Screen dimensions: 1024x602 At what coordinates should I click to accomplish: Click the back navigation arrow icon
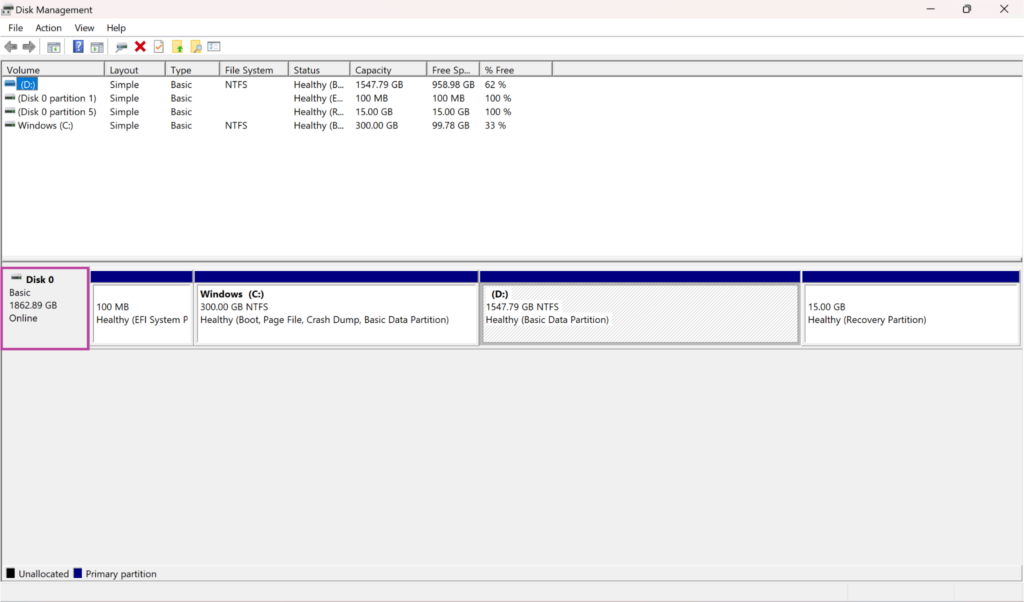click(x=12, y=46)
